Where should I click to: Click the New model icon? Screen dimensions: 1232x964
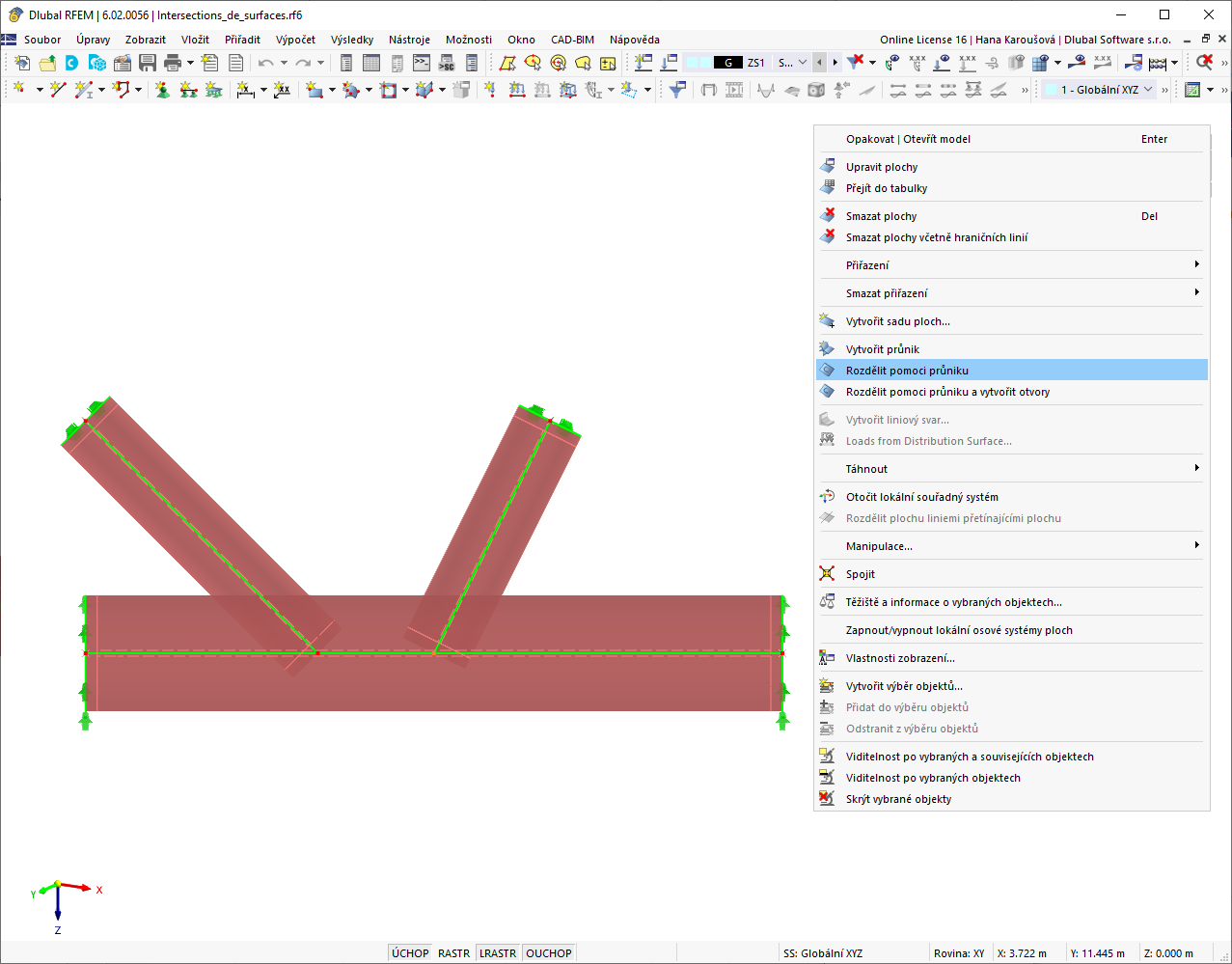pos(22,63)
